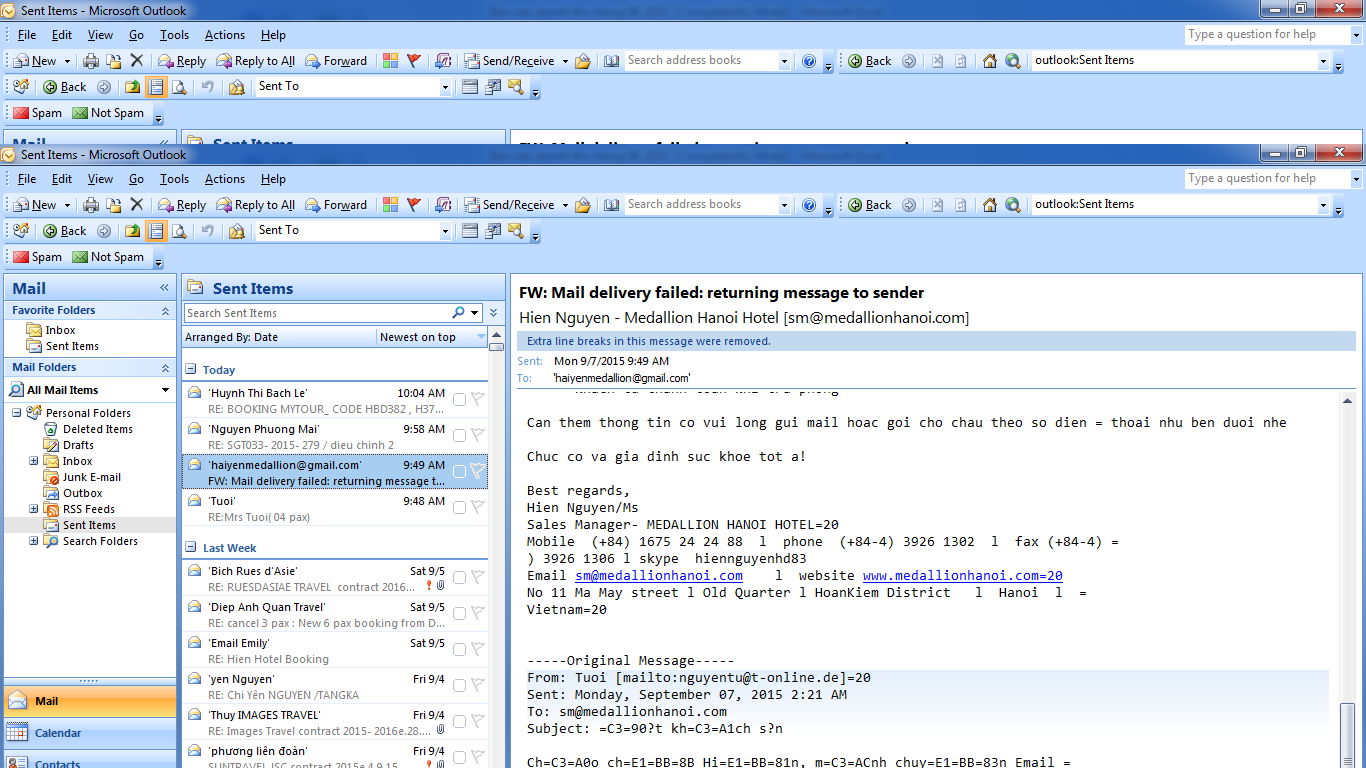The image size is (1366, 768).
Task: Open the Sent To view dropdown in front window
Action: pos(446,231)
